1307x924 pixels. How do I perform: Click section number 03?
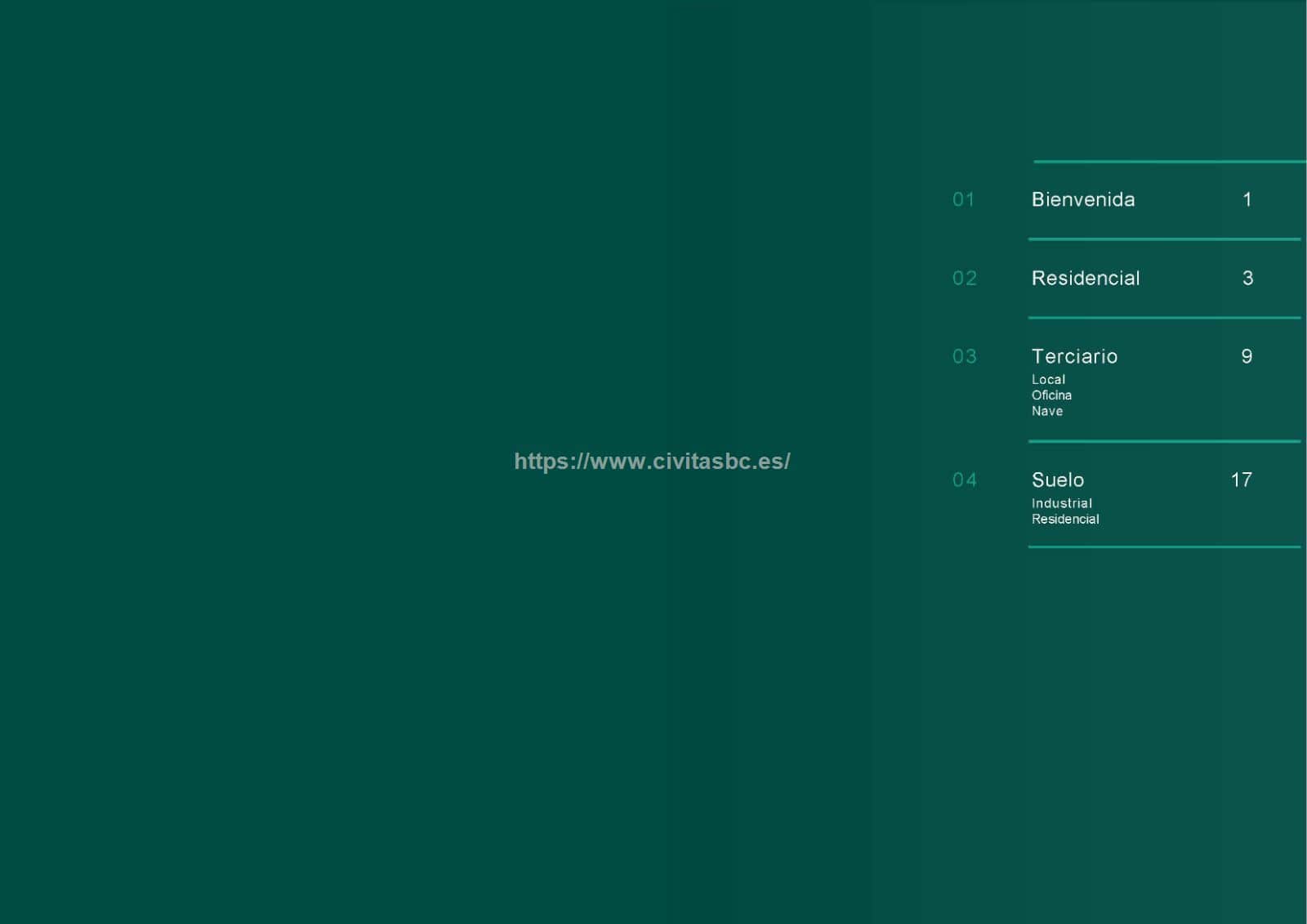tap(964, 356)
